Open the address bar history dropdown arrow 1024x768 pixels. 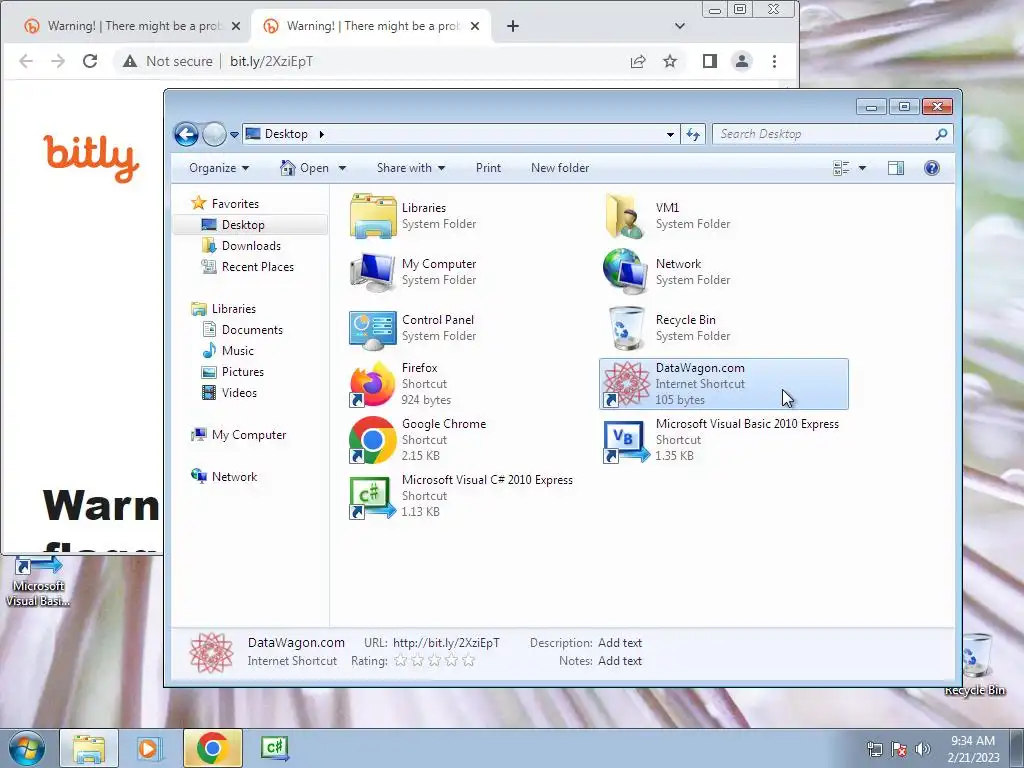click(670, 135)
